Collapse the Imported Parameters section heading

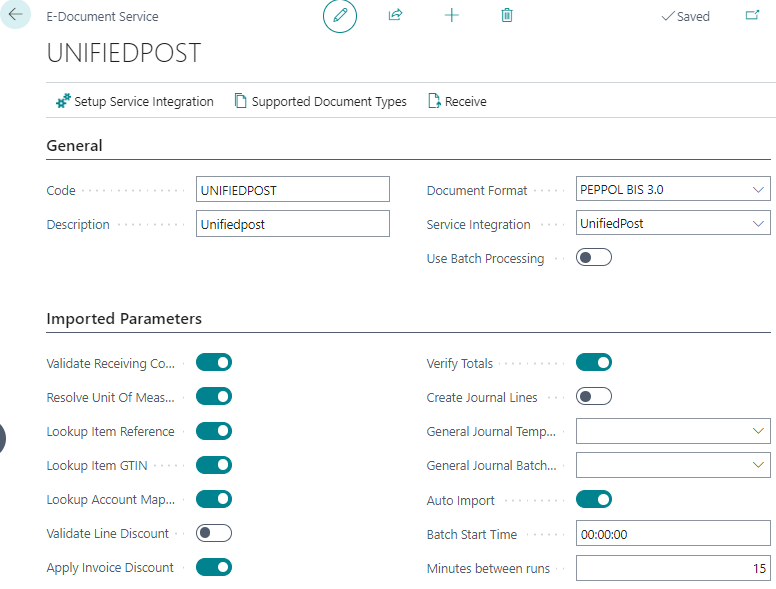[x=124, y=319]
